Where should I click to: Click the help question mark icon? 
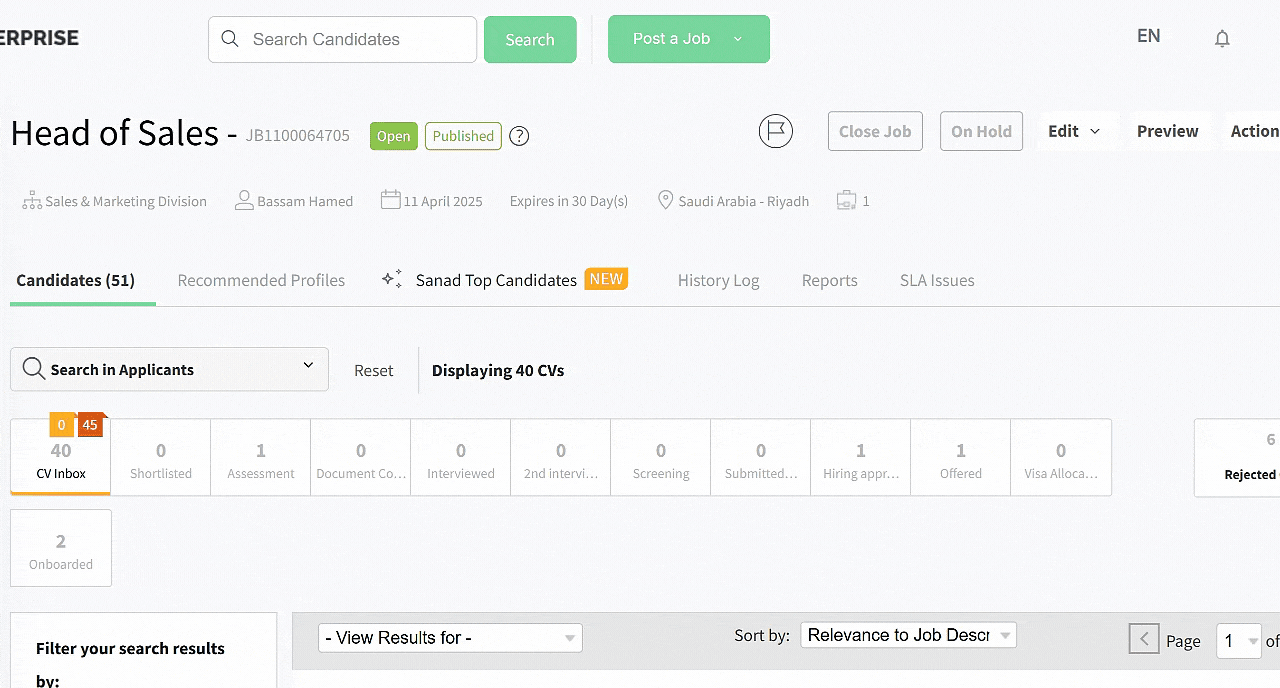coord(519,136)
